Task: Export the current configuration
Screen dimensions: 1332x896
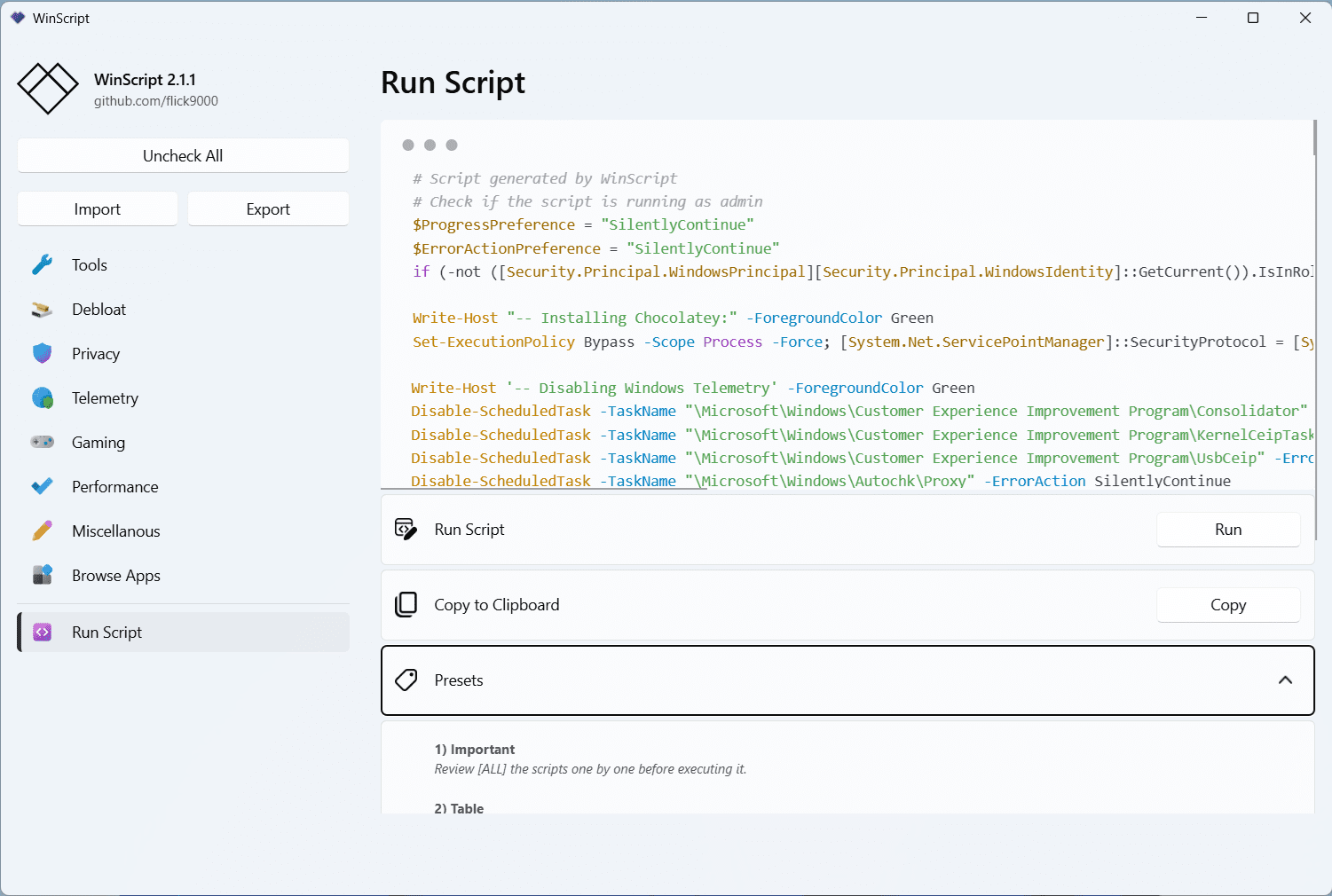Action: click(x=268, y=209)
